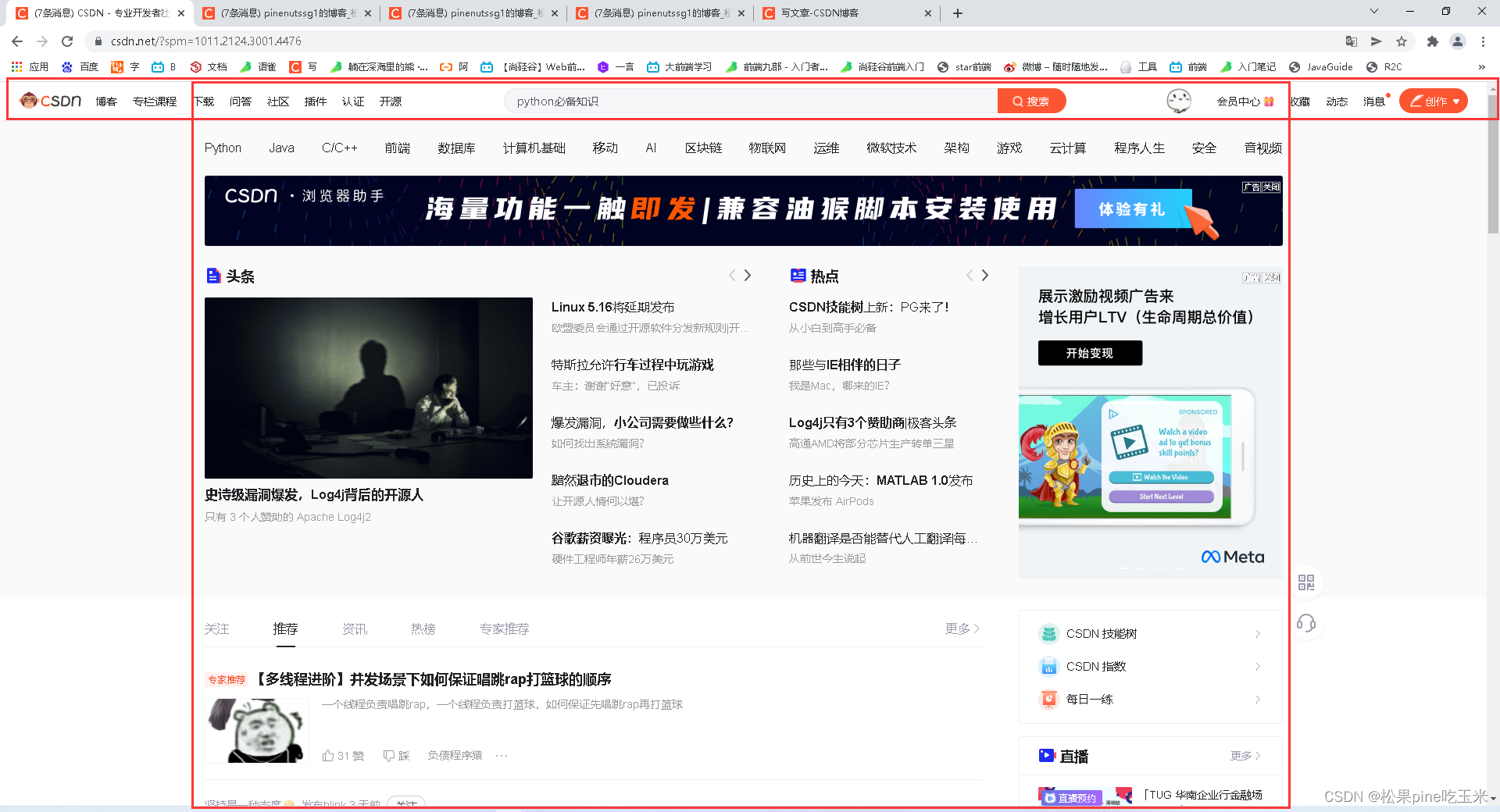Reload the current page
Image resolution: width=1500 pixels, height=812 pixels.
tap(67, 41)
